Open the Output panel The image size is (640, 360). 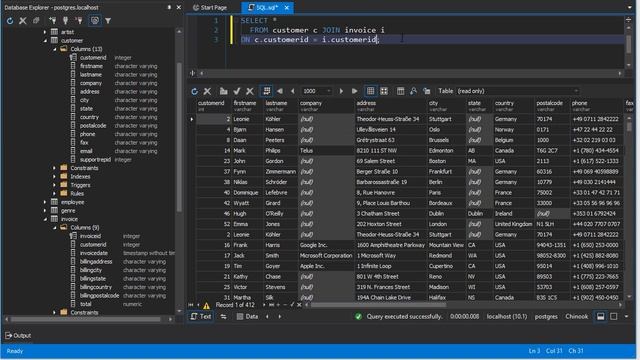pos(18,336)
